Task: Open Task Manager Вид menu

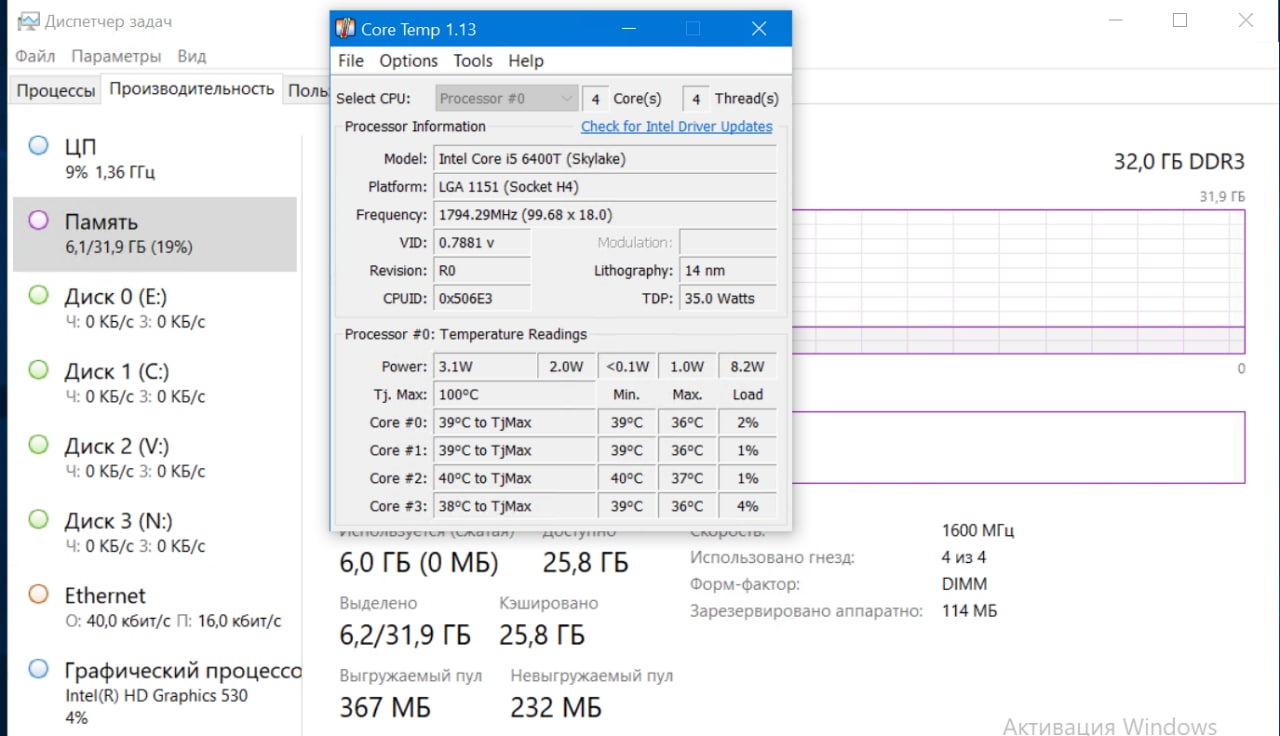Action: tap(192, 57)
